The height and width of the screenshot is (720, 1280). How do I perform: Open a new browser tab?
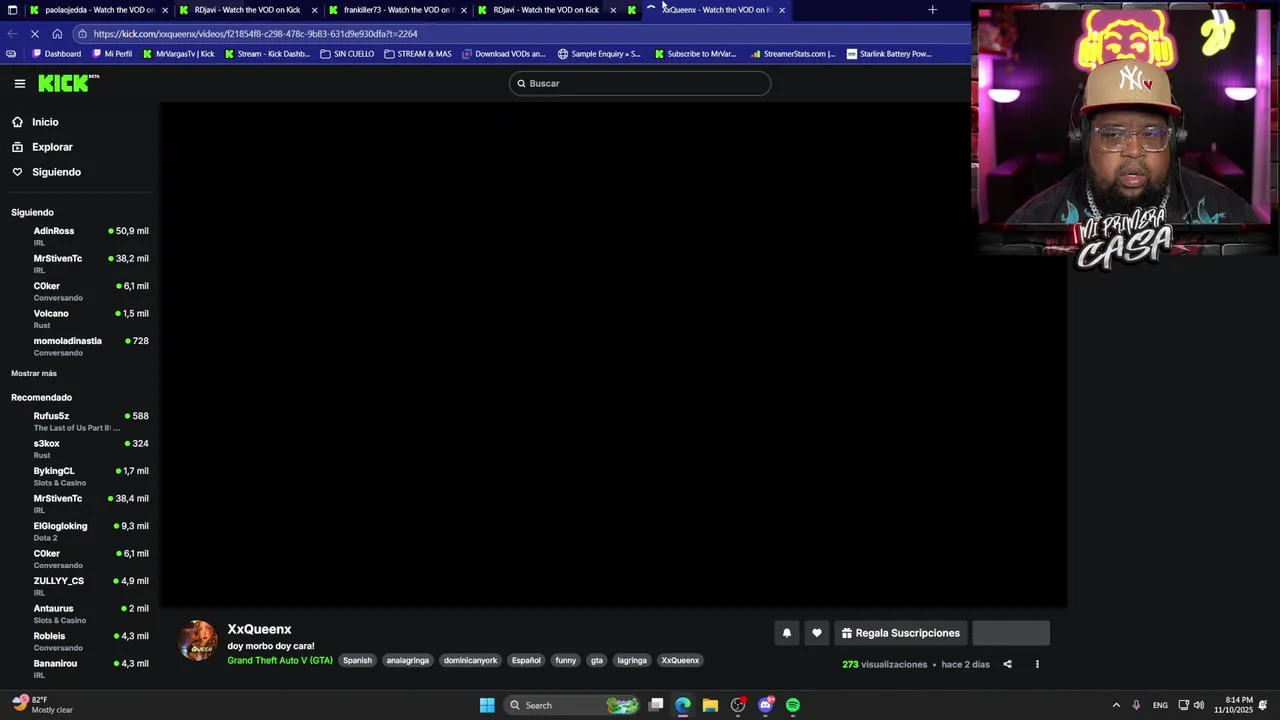[x=932, y=10]
